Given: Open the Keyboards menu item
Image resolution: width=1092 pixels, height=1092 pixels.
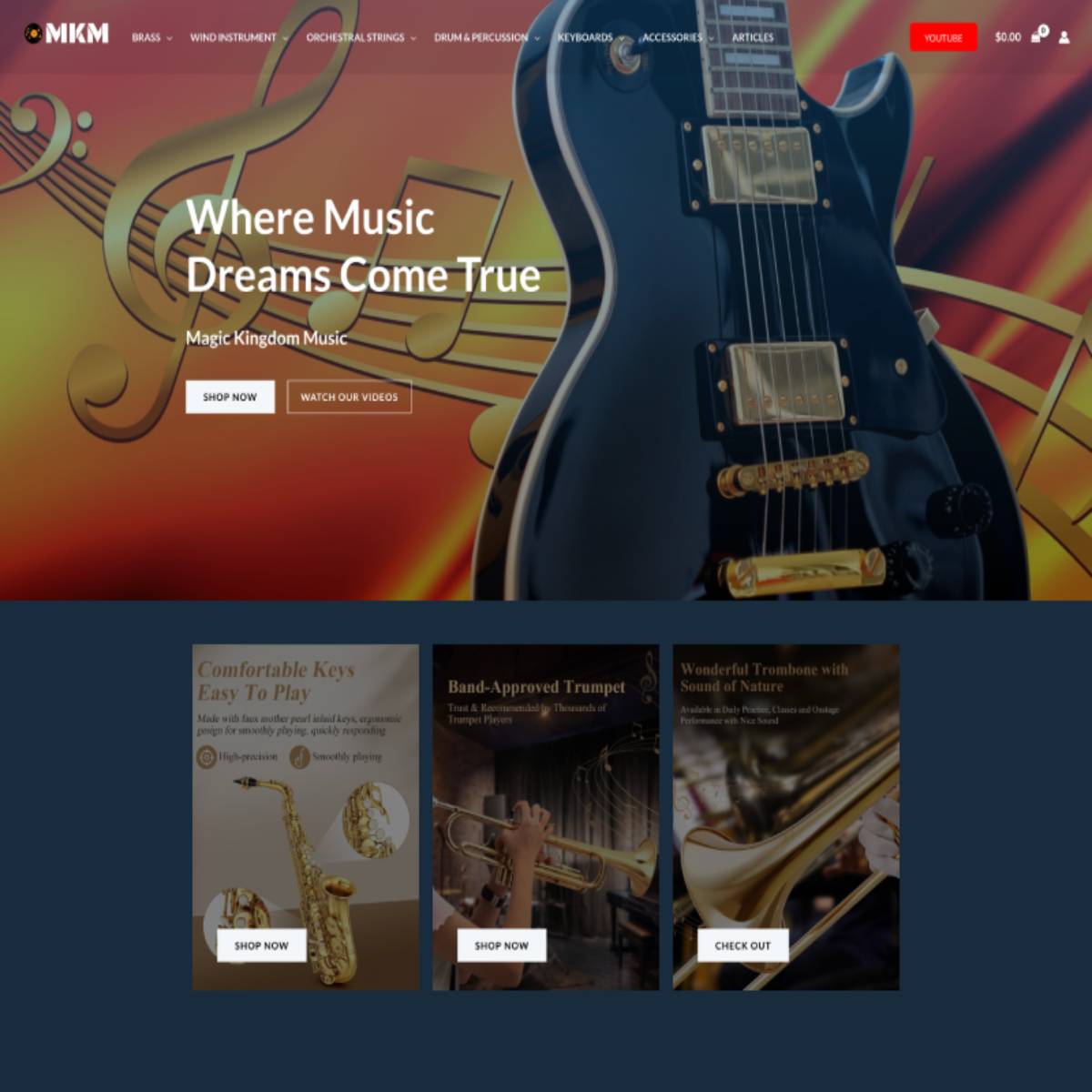Looking at the screenshot, I should 585,37.
